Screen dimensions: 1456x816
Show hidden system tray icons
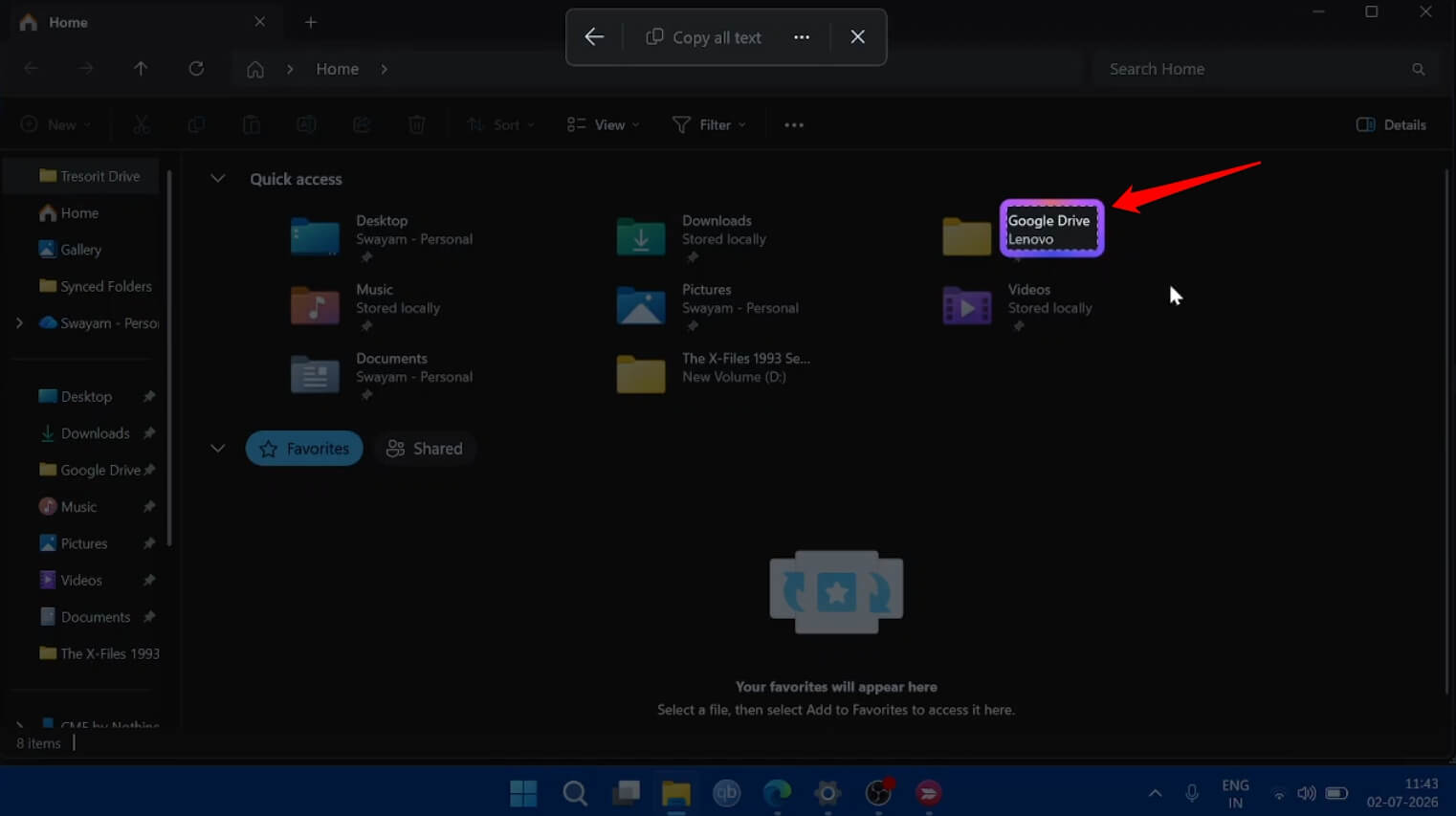[x=1155, y=793]
